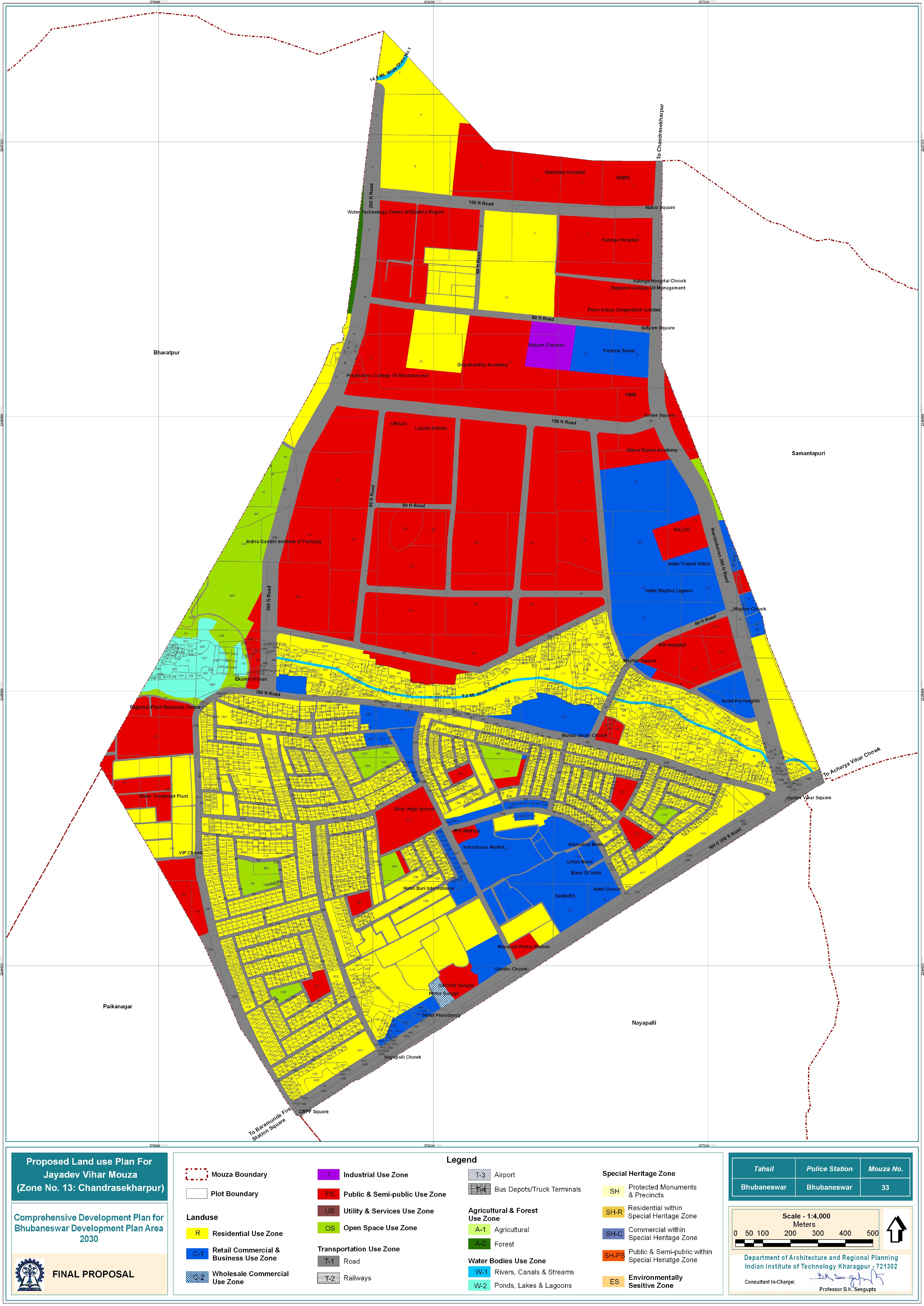Choose the brown US Utility & Services swatch
The image size is (924, 1306).
click(329, 1211)
